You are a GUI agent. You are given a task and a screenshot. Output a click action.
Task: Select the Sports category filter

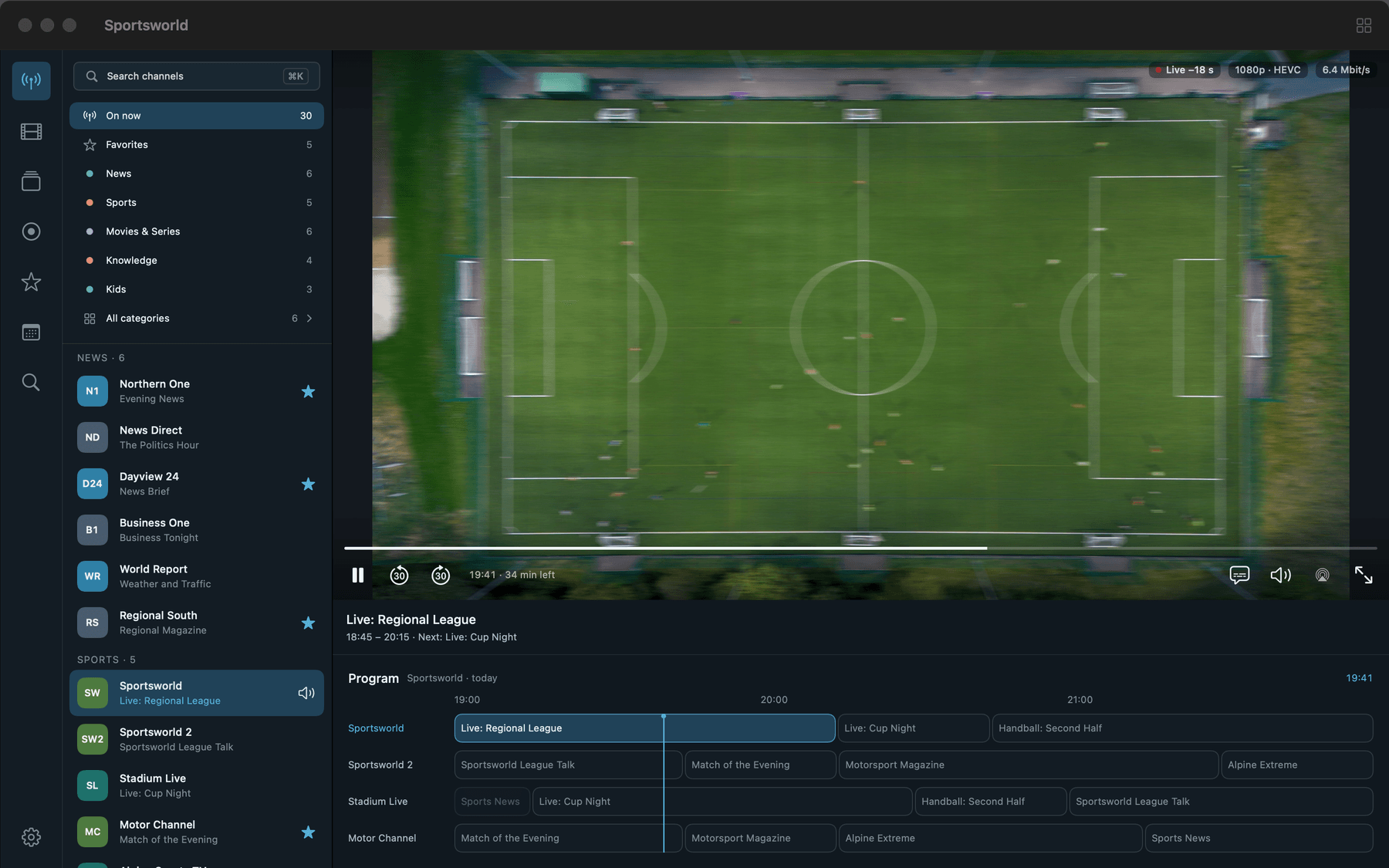point(197,202)
